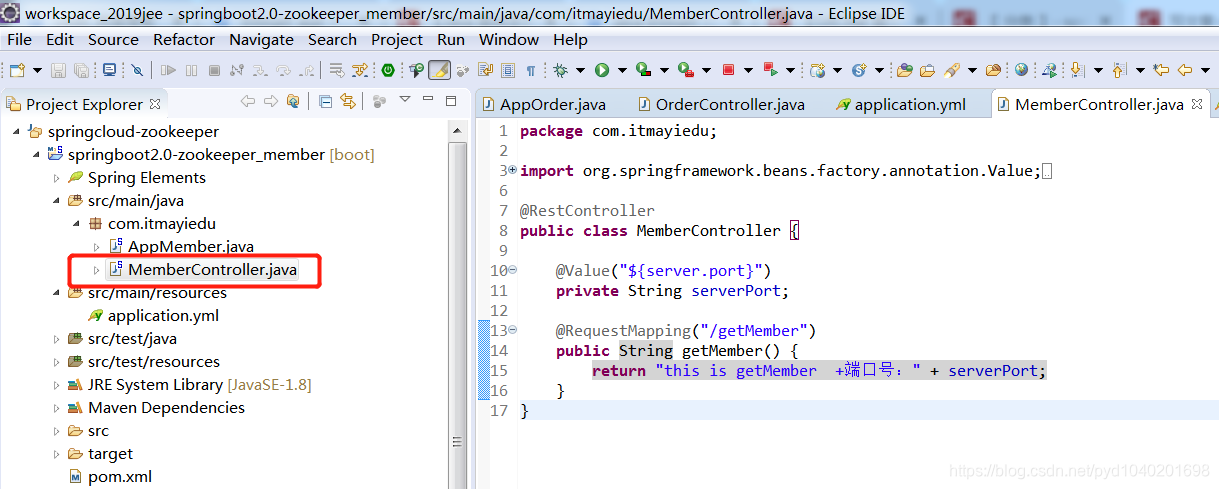Toggle Link with Editor in Project Explorer

coord(348,101)
